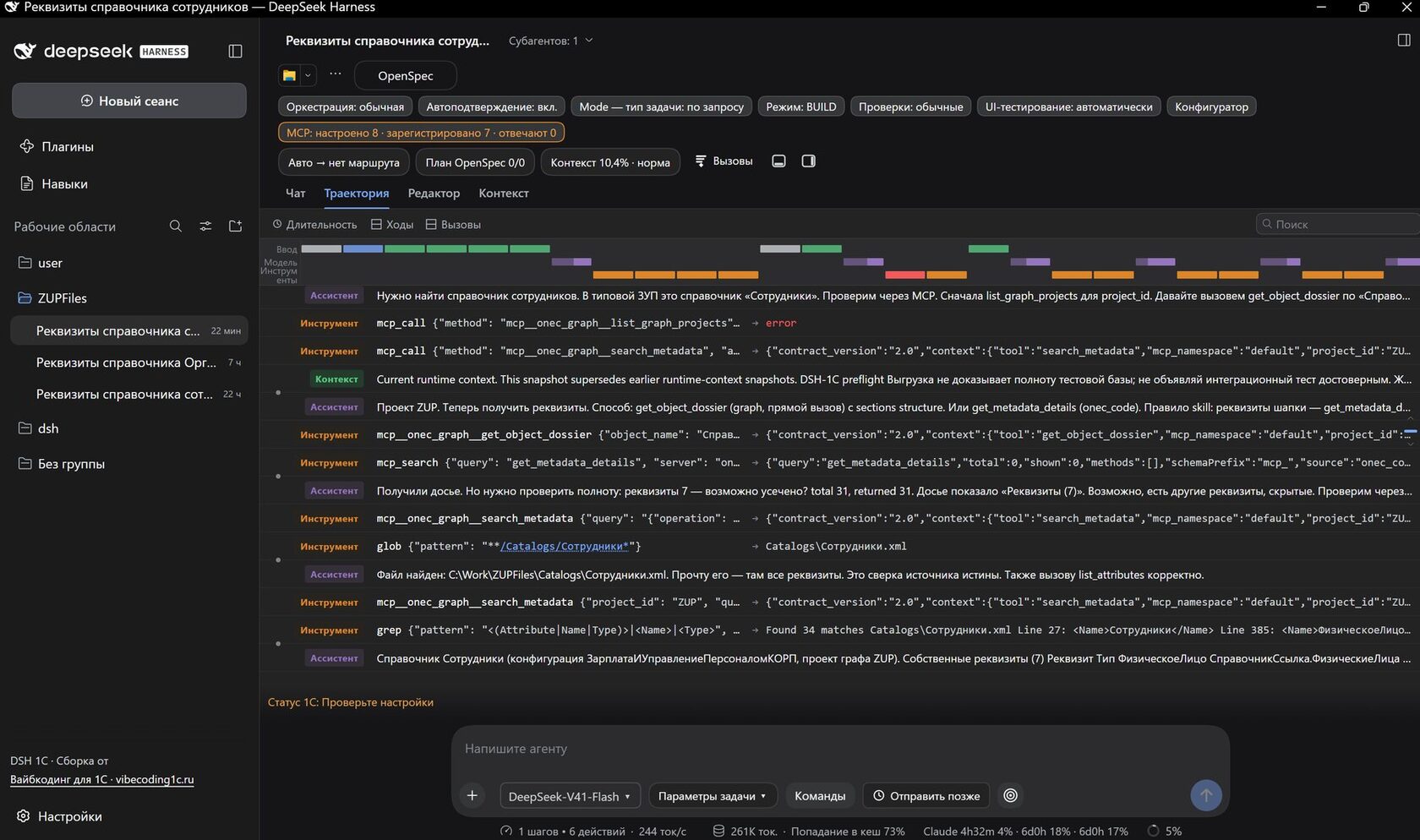Screen dimensions: 1420x840
Task: Toggle Оркестрация: обычная chip
Action: point(345,106)
